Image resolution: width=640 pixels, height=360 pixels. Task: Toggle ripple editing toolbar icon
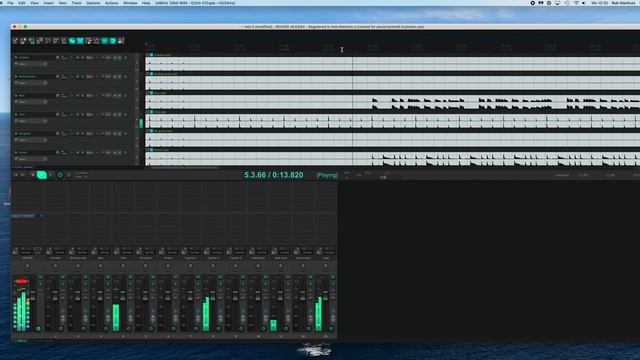(89, 41)
